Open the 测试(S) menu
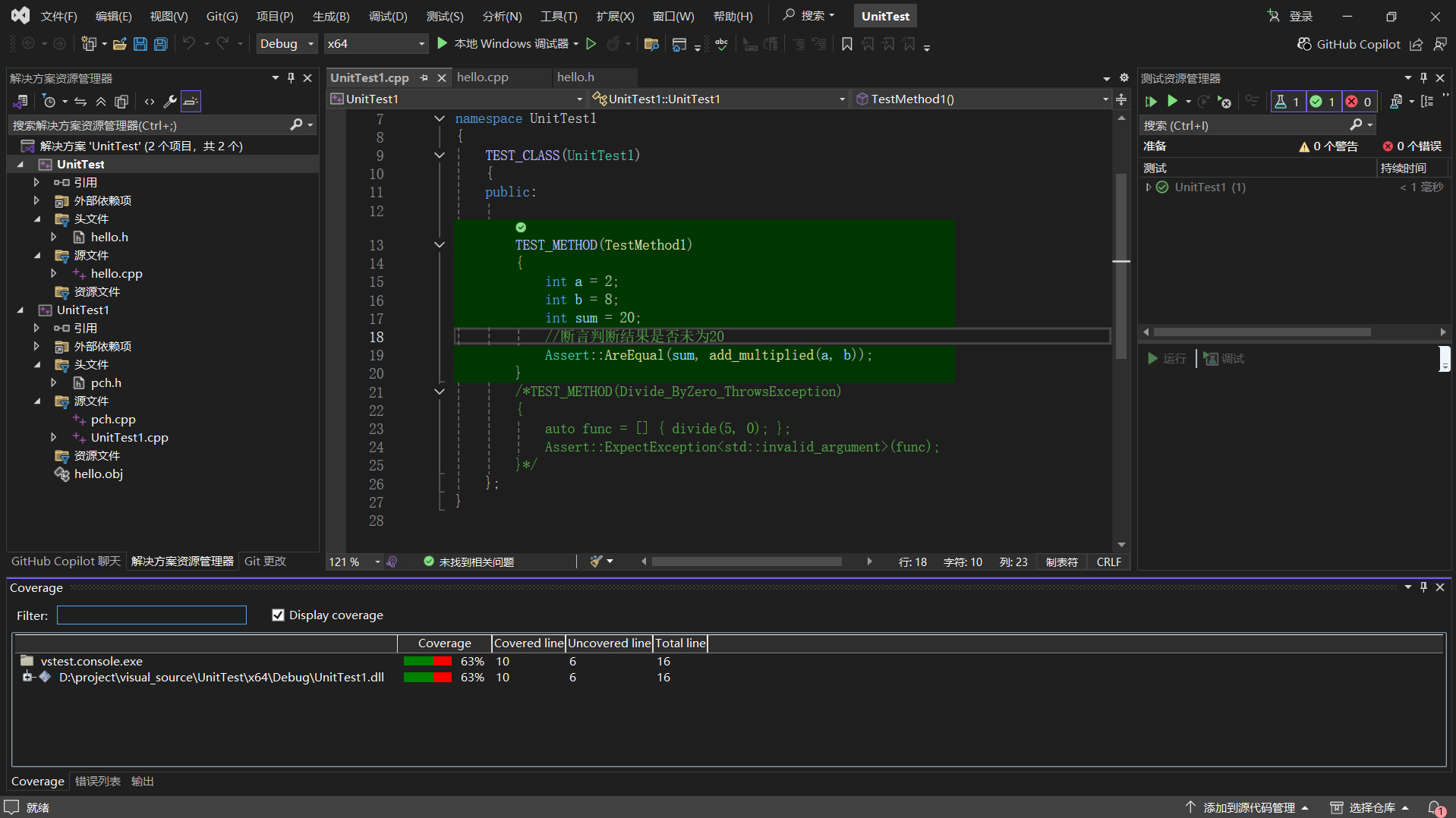 tap(445, 16)
